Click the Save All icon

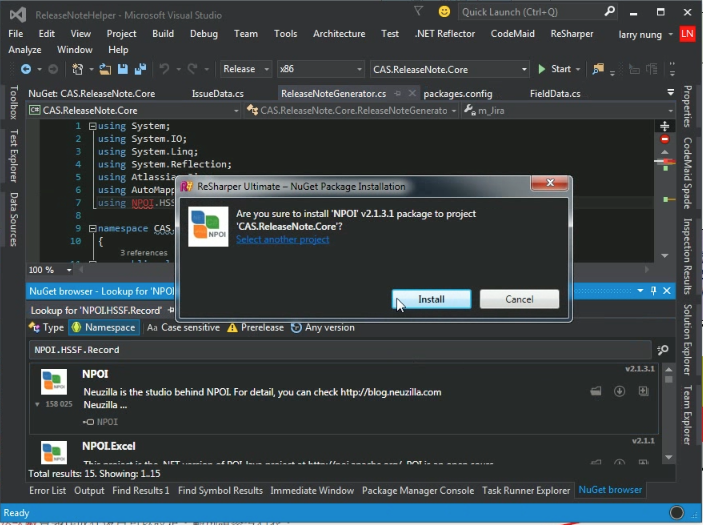coord(140,69)
